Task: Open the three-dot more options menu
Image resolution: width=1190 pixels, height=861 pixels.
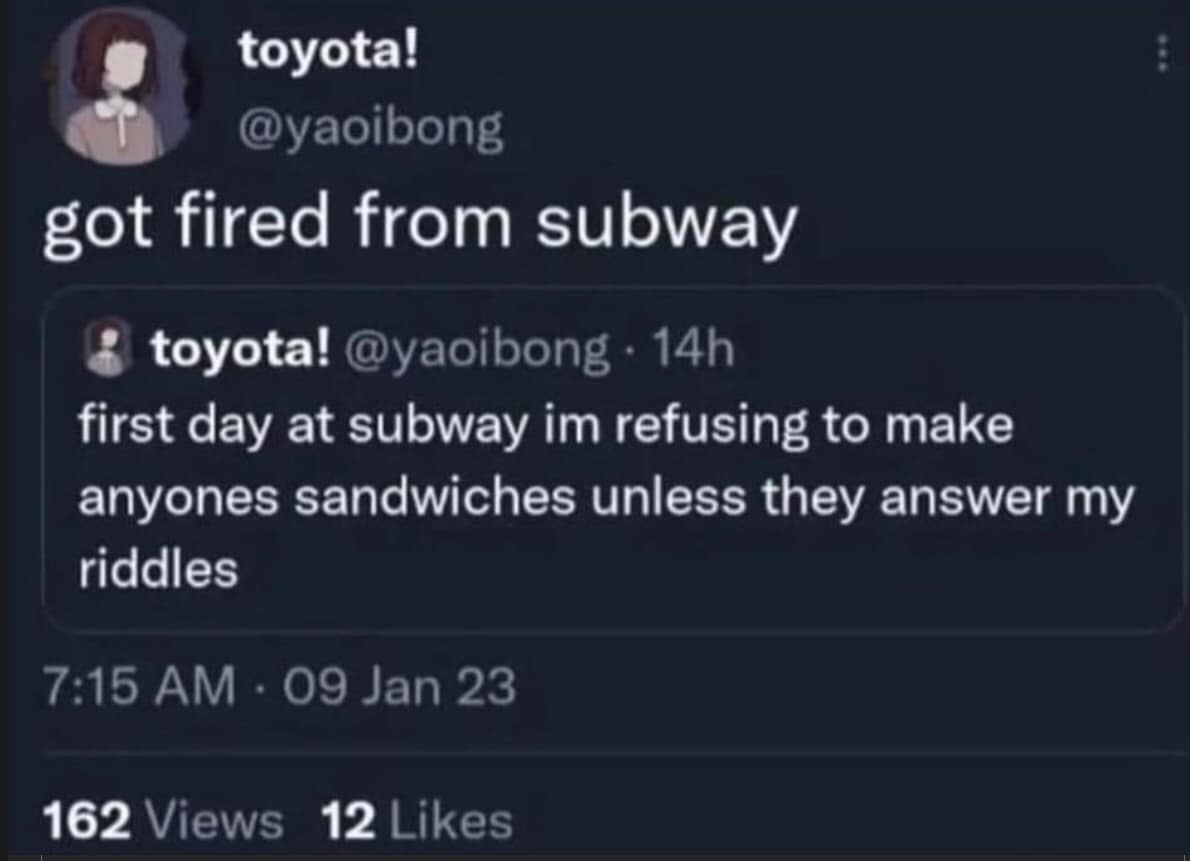Action: click(1161, 50)
